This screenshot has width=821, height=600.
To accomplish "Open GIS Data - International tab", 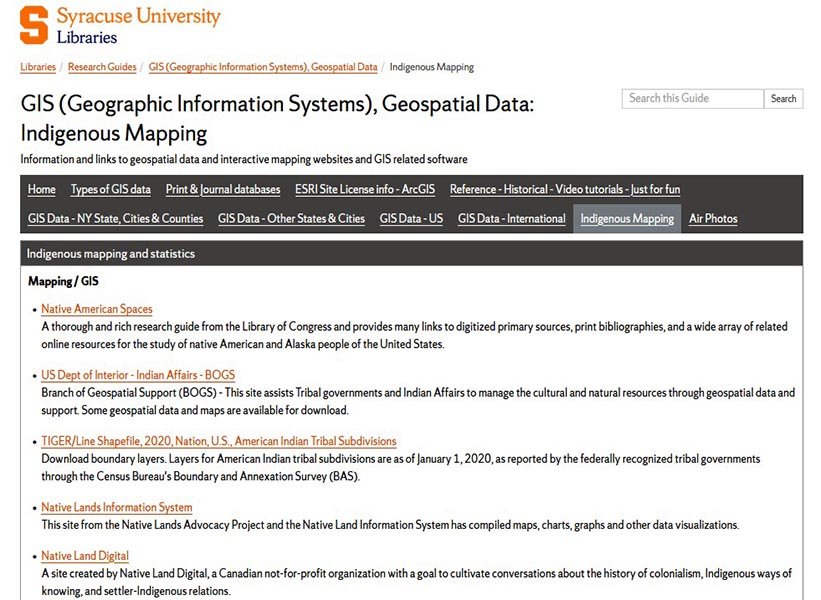I will click(512, 219).
